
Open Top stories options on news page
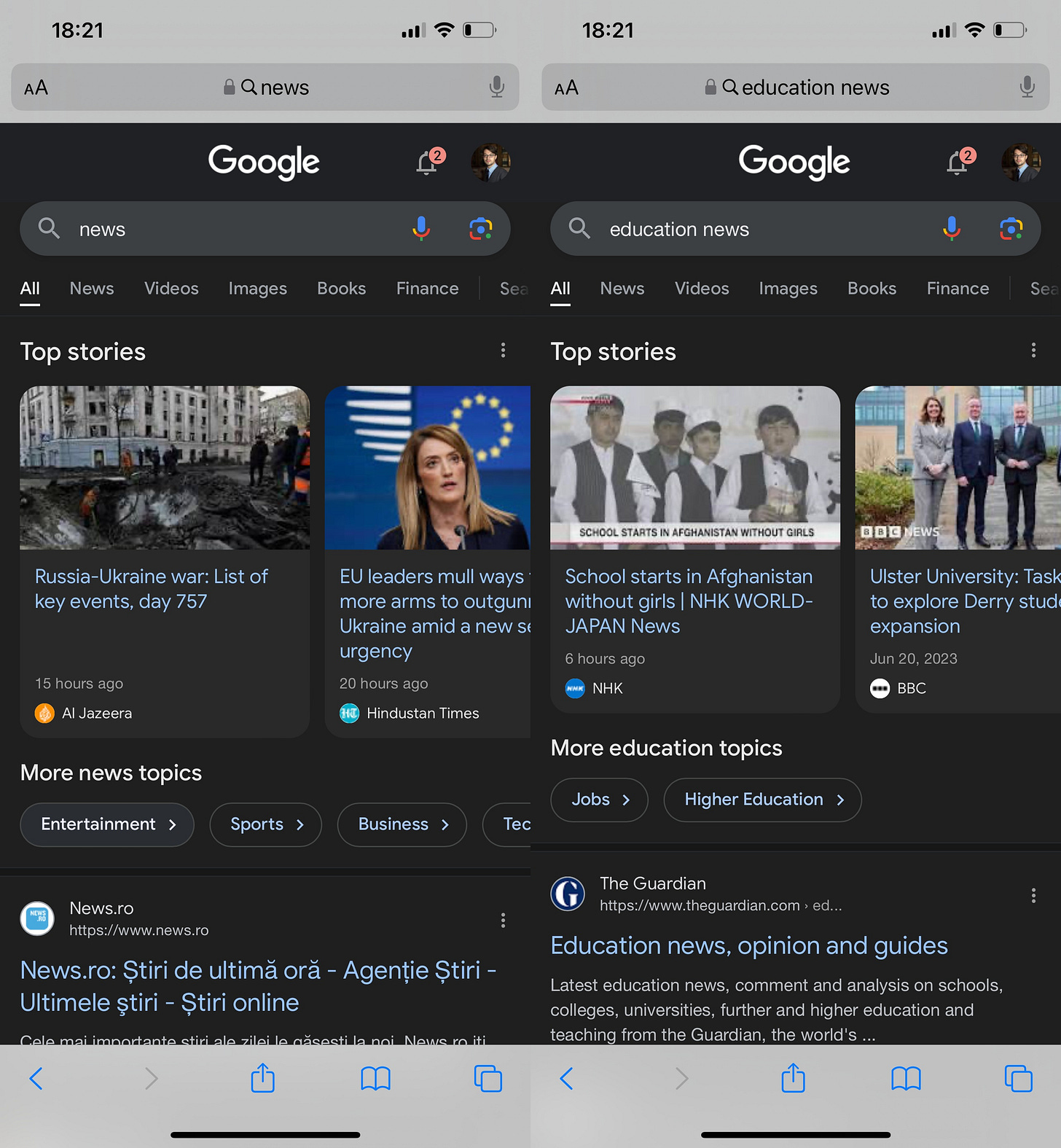(503, 351)
